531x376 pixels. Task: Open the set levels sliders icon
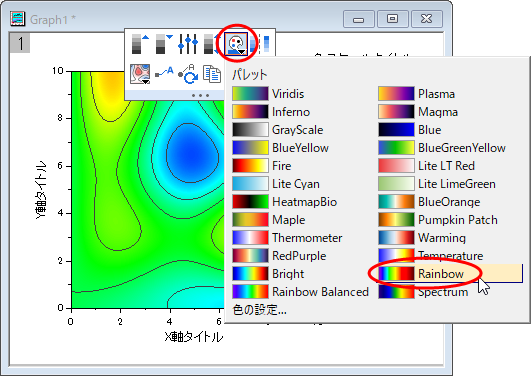pyautogui.click(x=188, y=44)
